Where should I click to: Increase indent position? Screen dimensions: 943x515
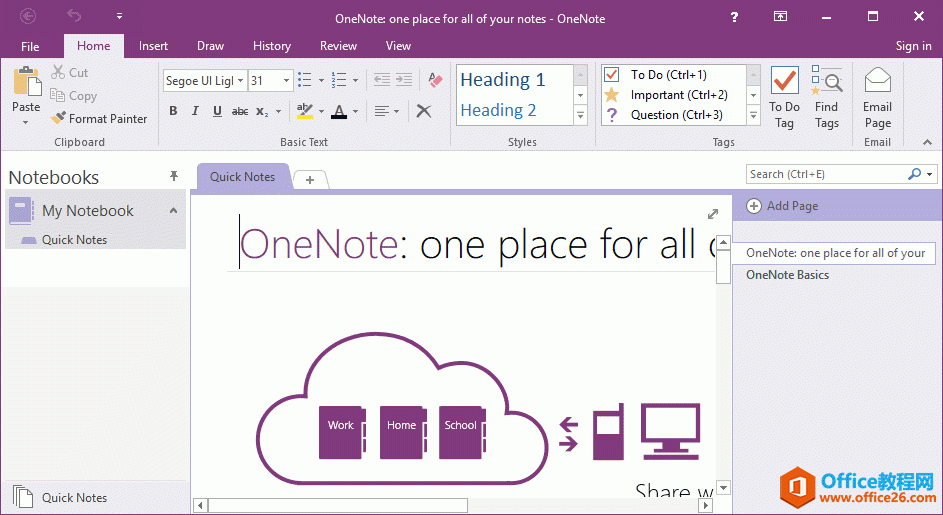point(404,80)
